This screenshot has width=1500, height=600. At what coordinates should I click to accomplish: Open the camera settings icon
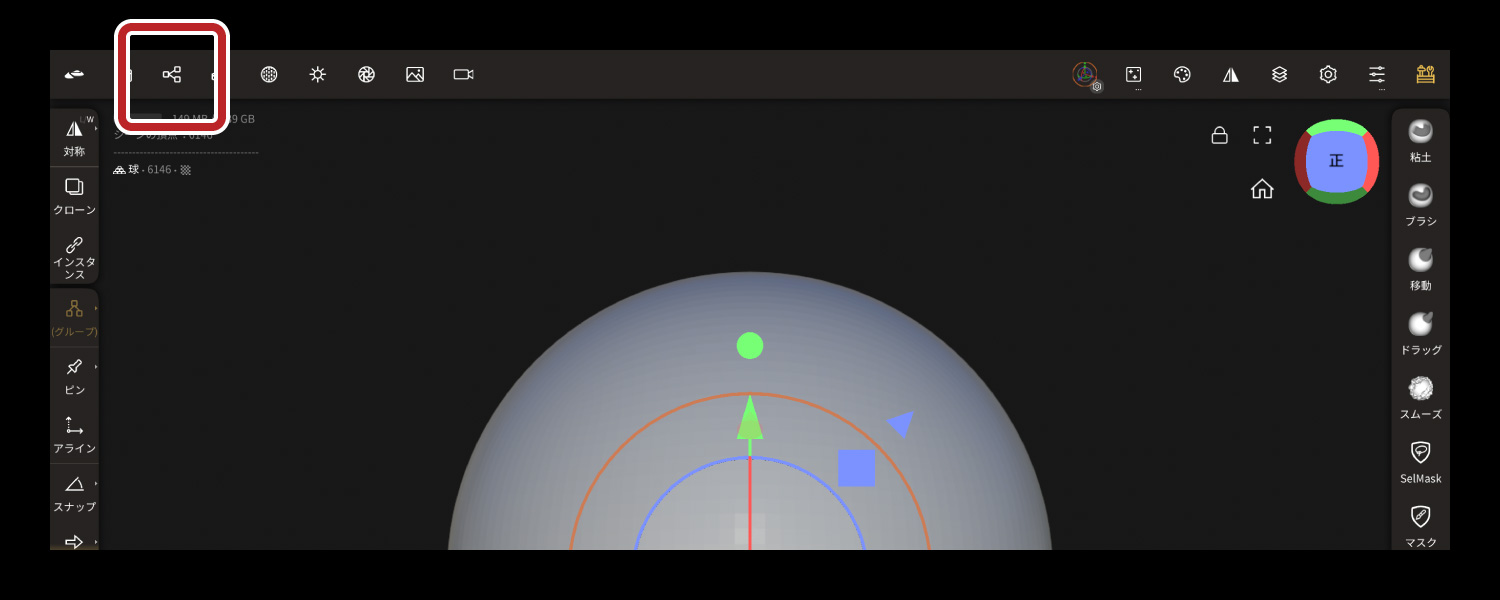coord(463,75)
